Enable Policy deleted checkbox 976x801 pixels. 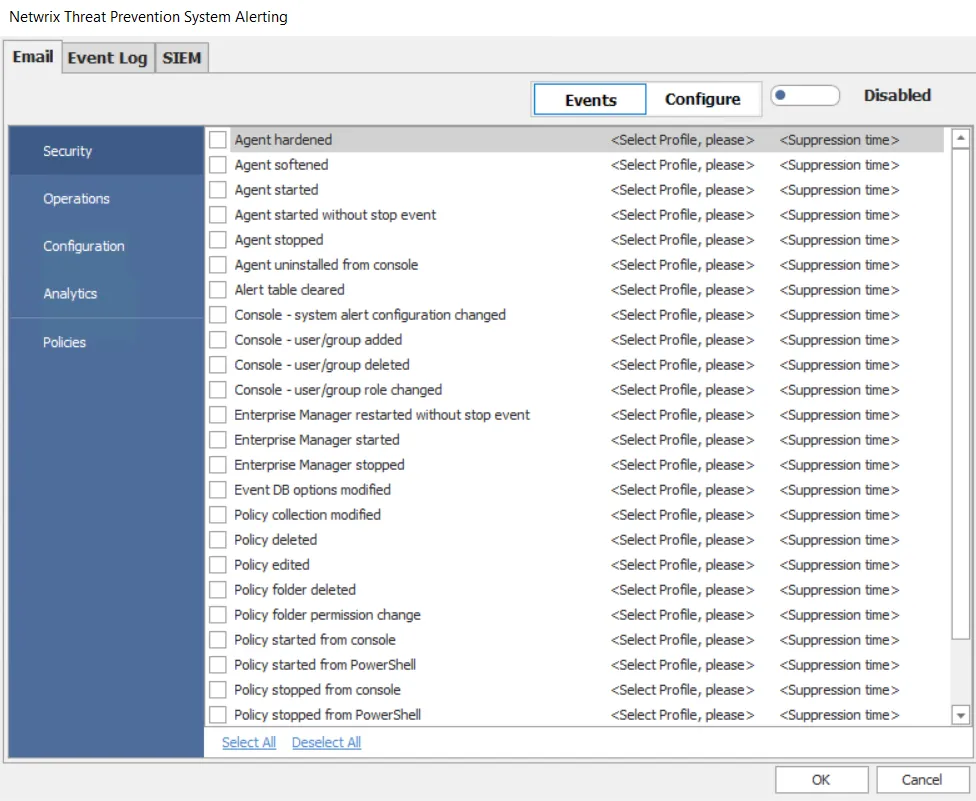point(217,540)
